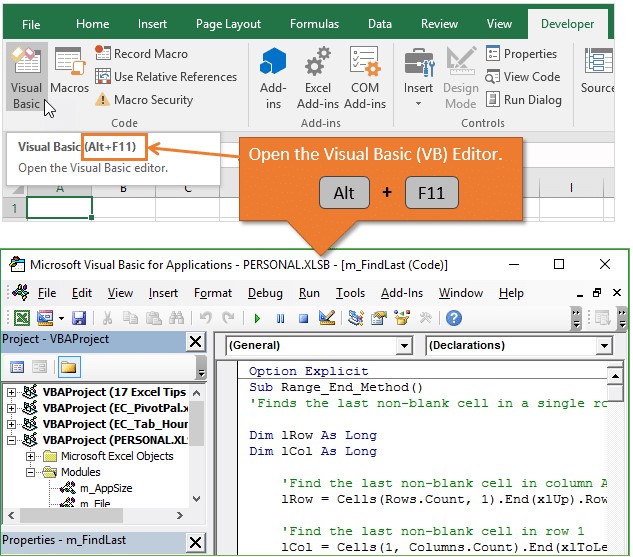Open the VBA editor Format menu

coord(213,293)
